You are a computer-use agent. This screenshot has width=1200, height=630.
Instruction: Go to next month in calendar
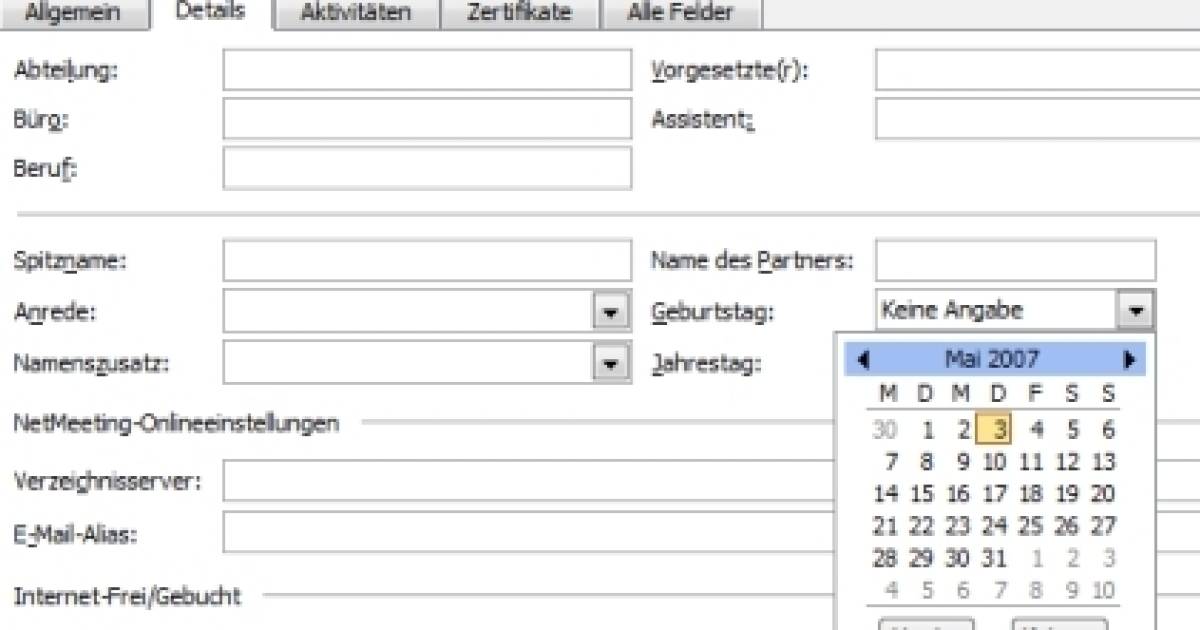(1129, 359)
